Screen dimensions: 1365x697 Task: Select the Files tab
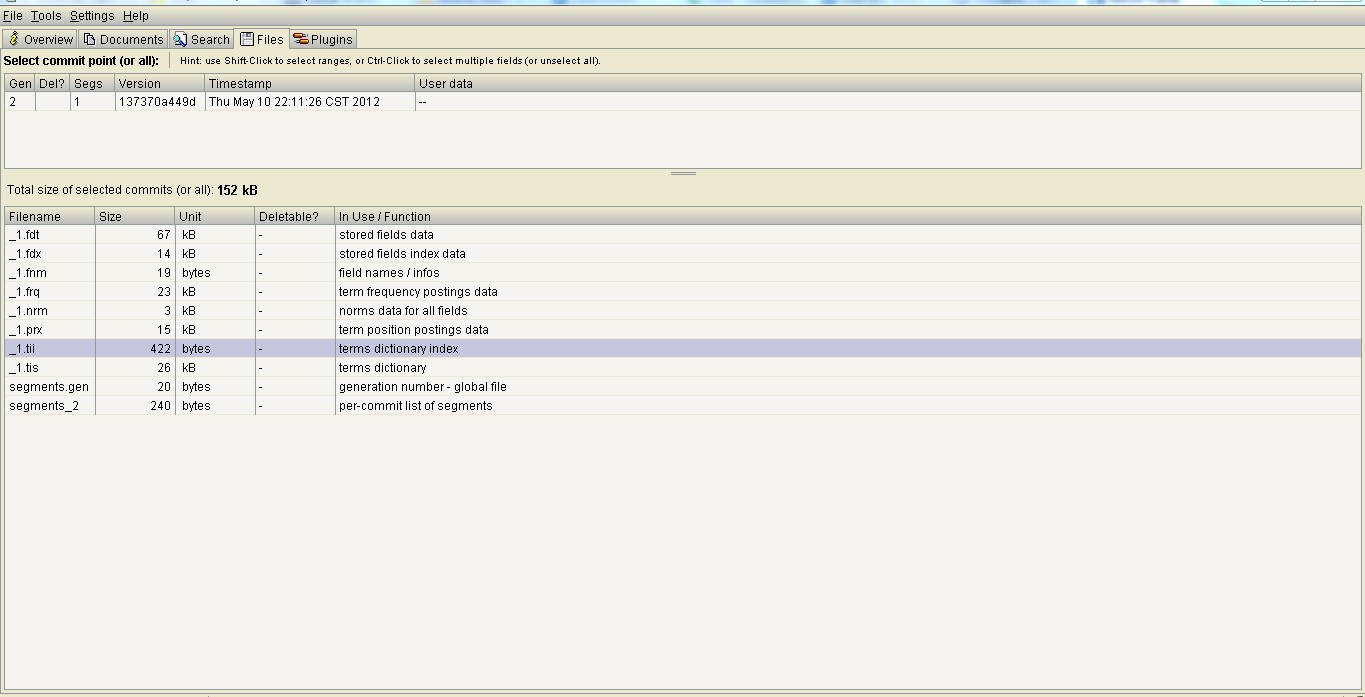point(261,39)
